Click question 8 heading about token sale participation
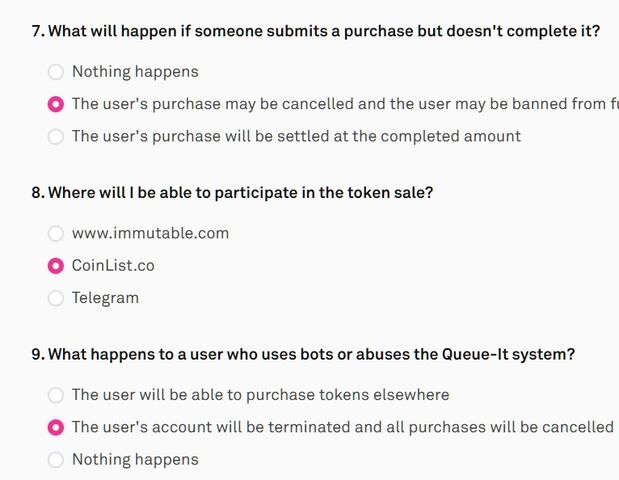This screenshot has height=480, width=619. point(232,193)
